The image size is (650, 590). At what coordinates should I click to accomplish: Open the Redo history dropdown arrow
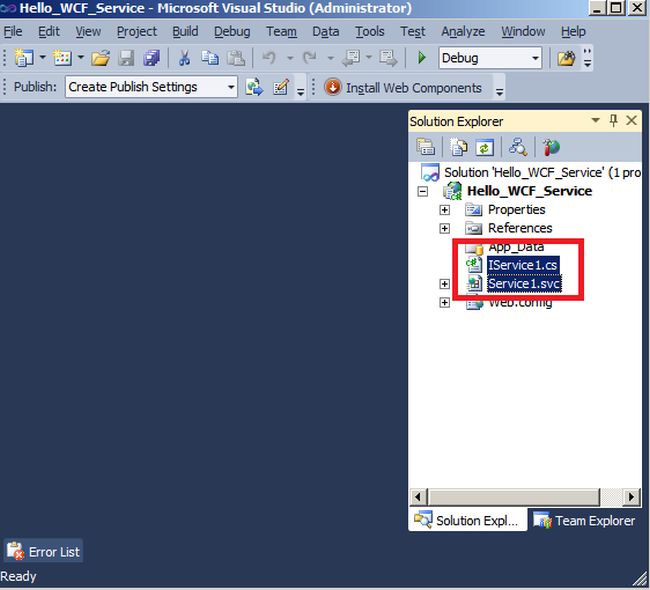[330, 58]
